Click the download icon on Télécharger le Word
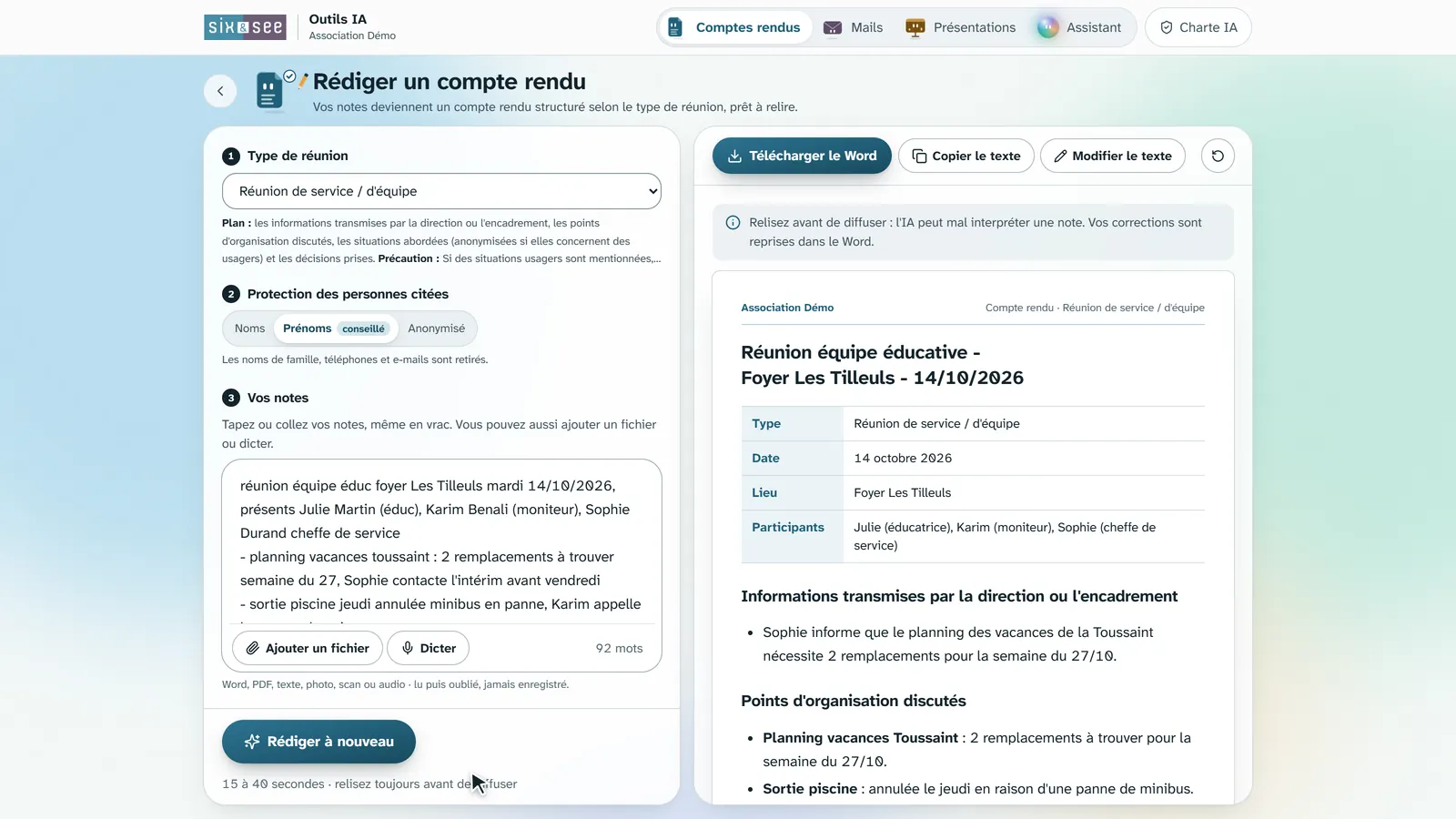Screen dimensions: 1456x819 734,156
